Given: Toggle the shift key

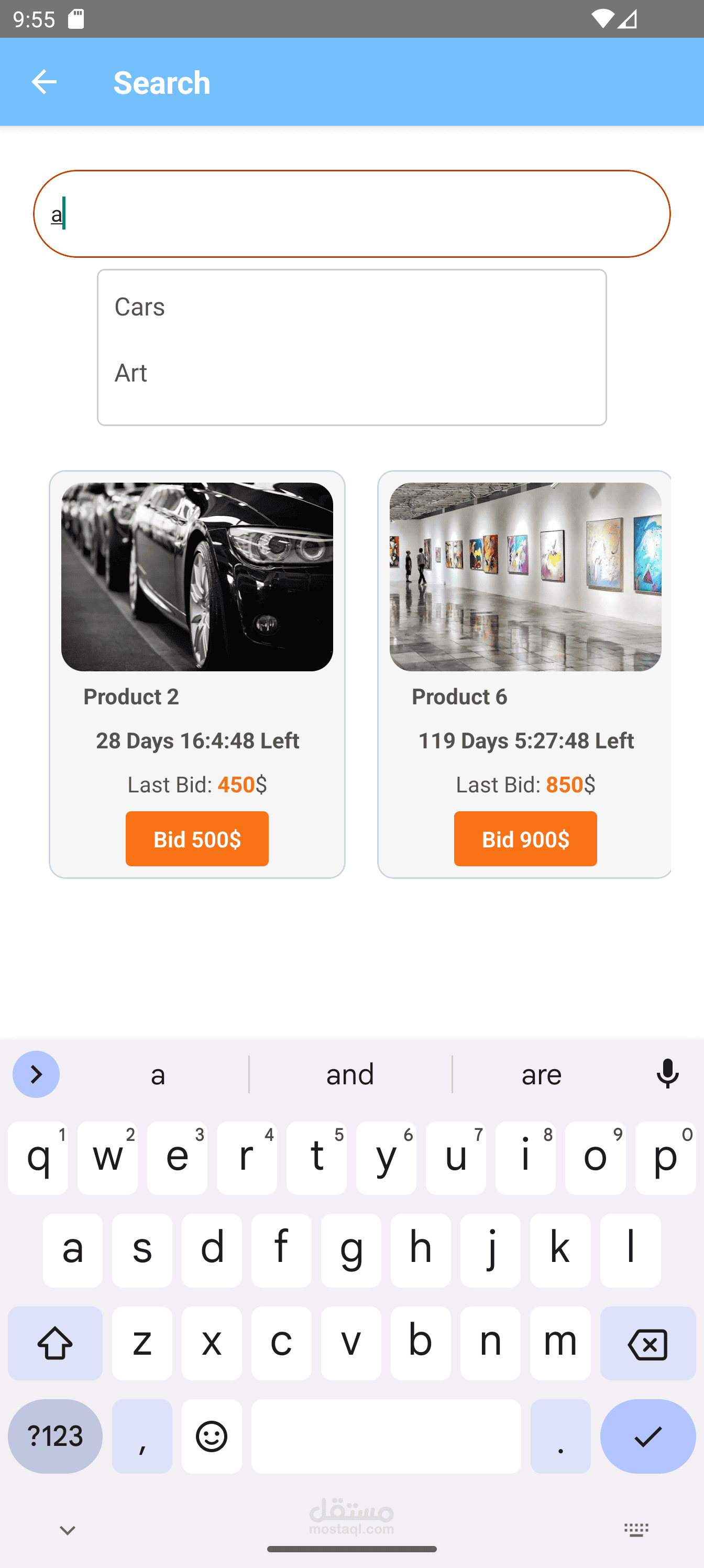Looking at the screenshot, I should [56, 1343].
